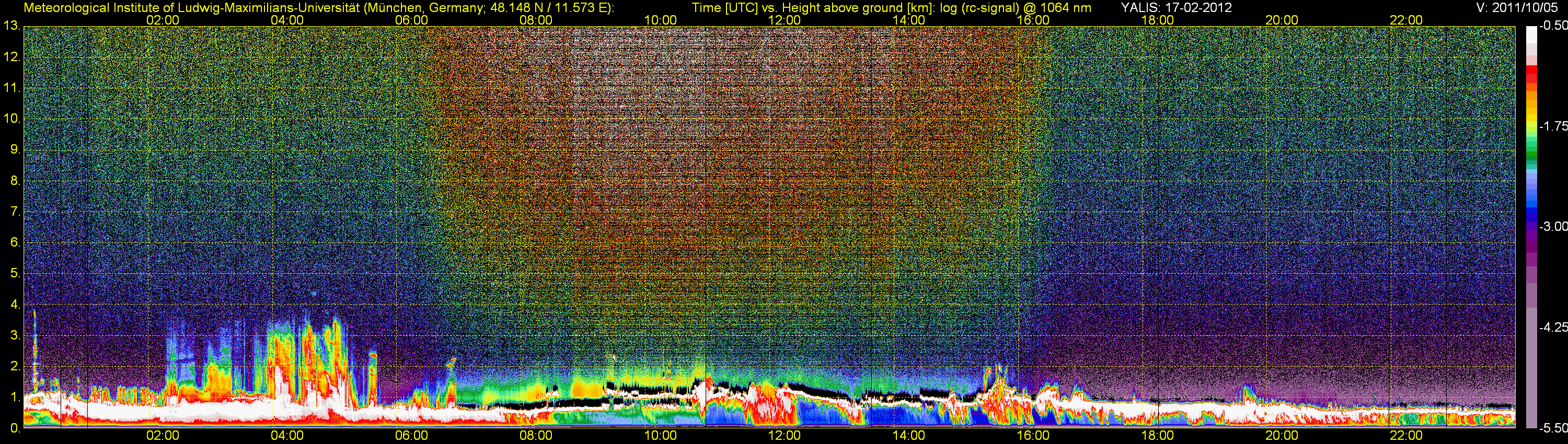Click the -5.50 color scale value

[1552, 428]
